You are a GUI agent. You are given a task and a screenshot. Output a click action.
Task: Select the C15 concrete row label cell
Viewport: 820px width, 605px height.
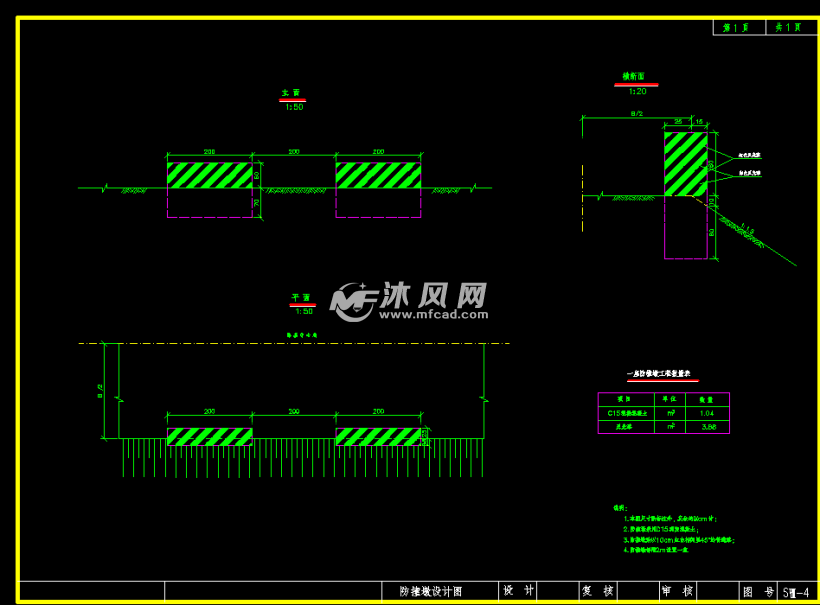[626, 413]
